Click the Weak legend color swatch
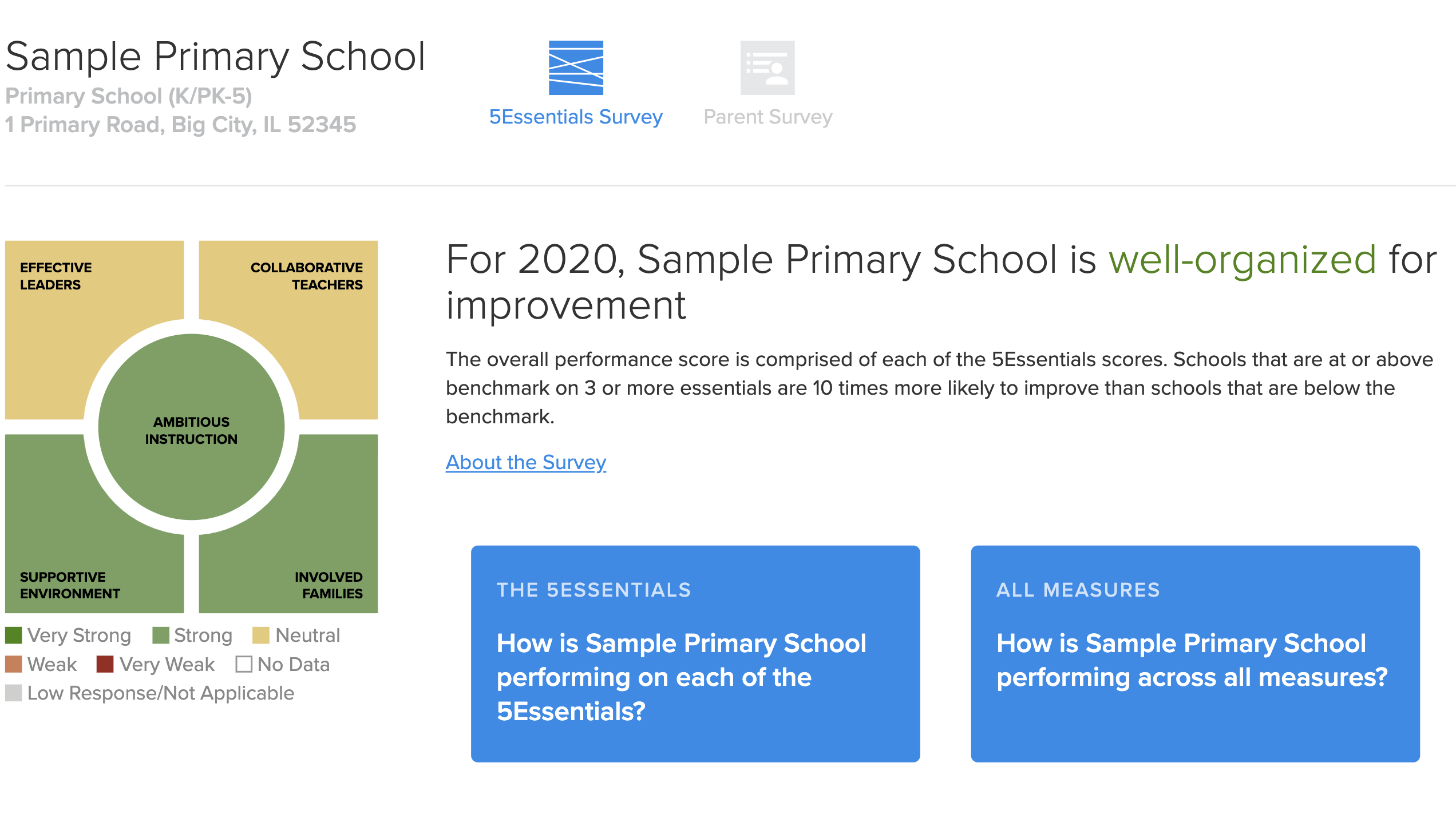 (x=14, y=664)
